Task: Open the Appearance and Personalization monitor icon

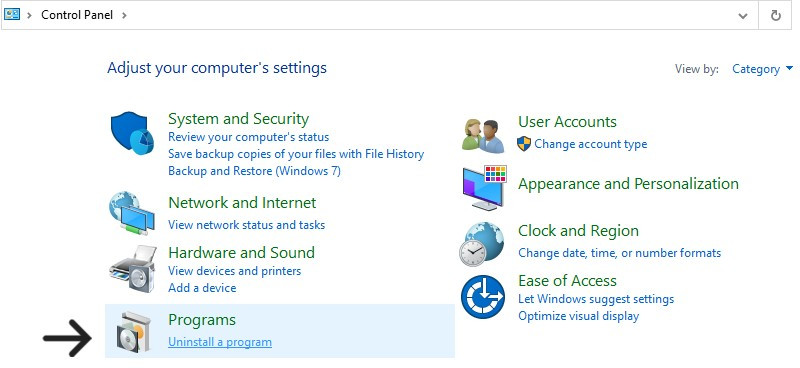Action: (485, 188)
